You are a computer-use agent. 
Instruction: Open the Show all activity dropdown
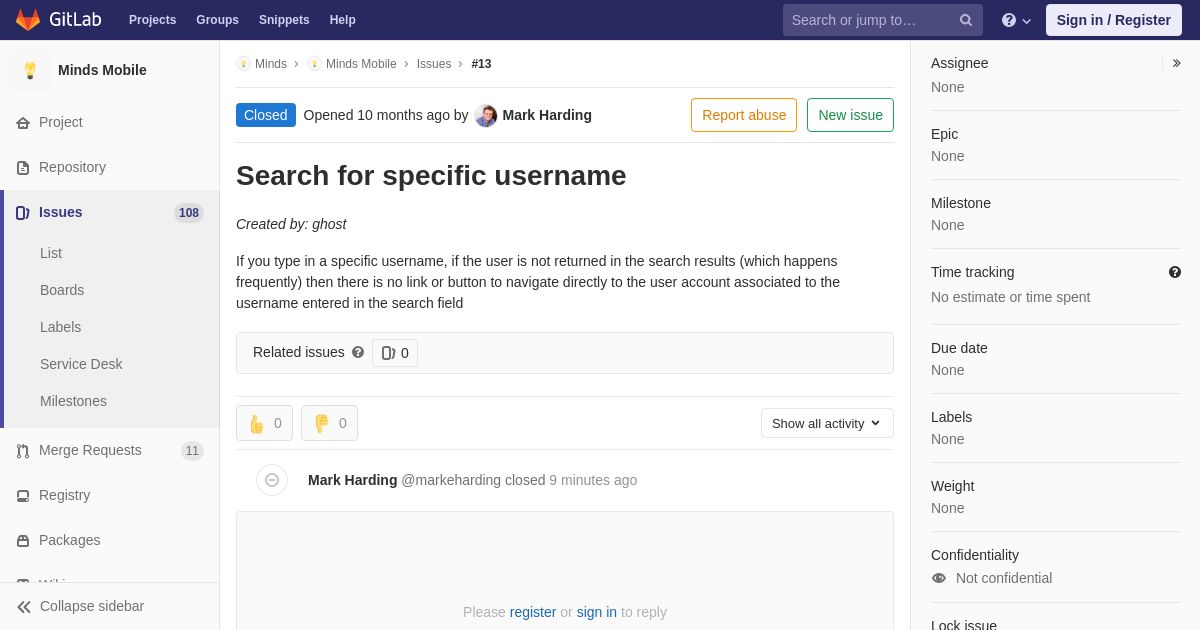click(x=827, y=423)
